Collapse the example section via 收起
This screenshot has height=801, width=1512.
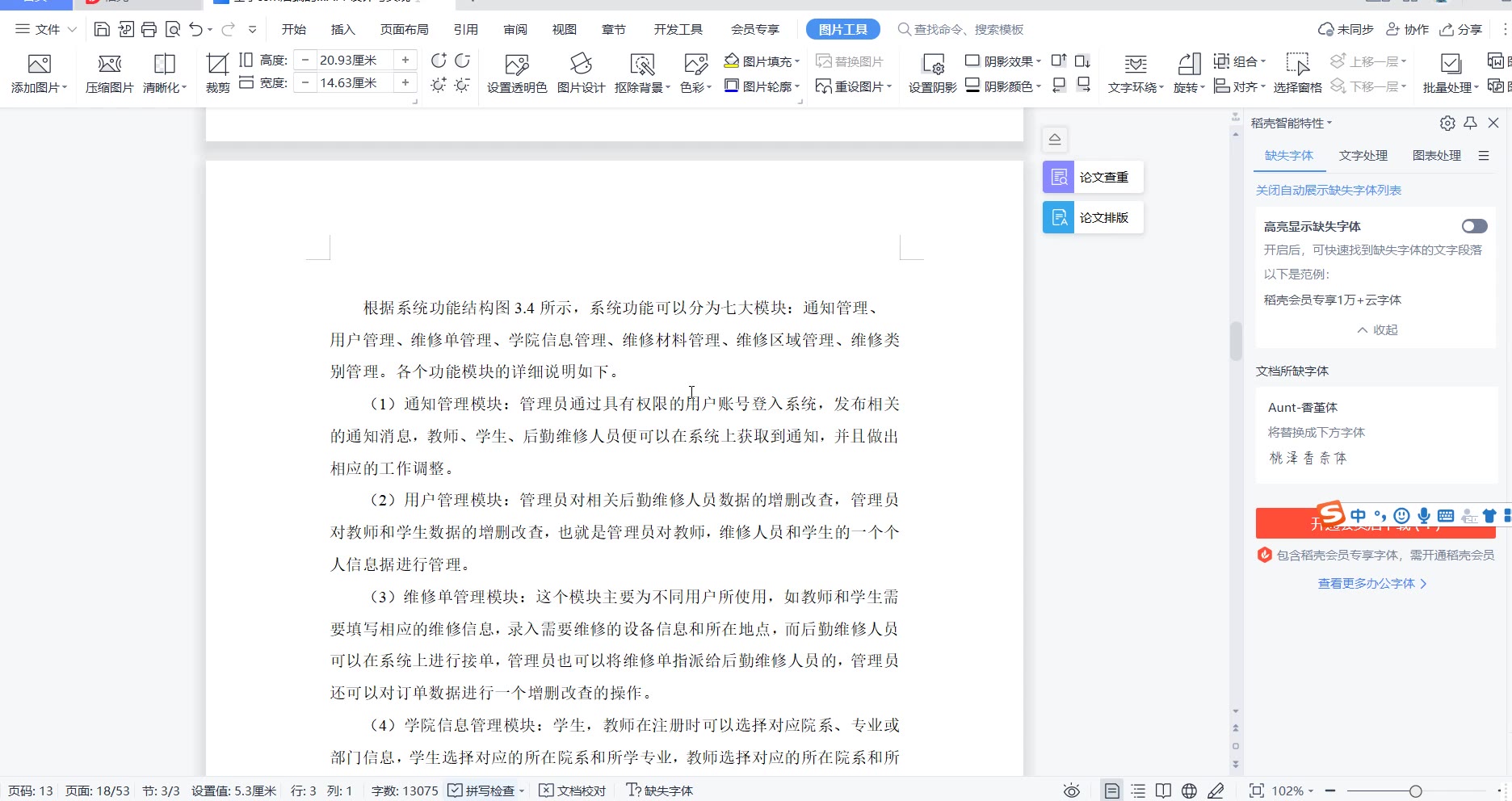tap(1377, 329)
